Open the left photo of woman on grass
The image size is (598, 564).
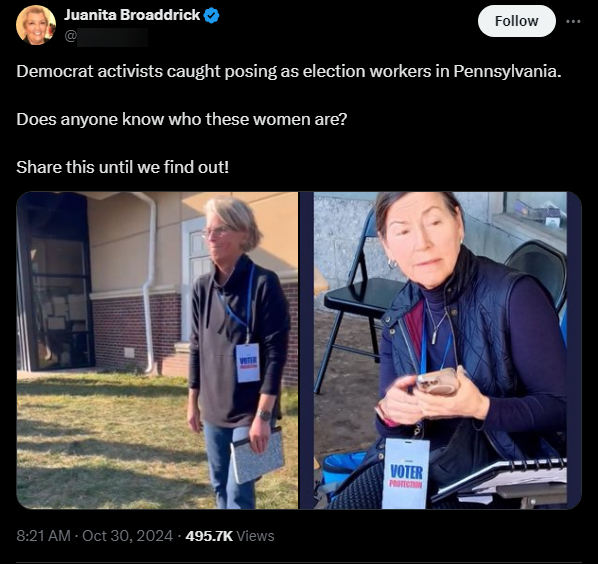157,350
